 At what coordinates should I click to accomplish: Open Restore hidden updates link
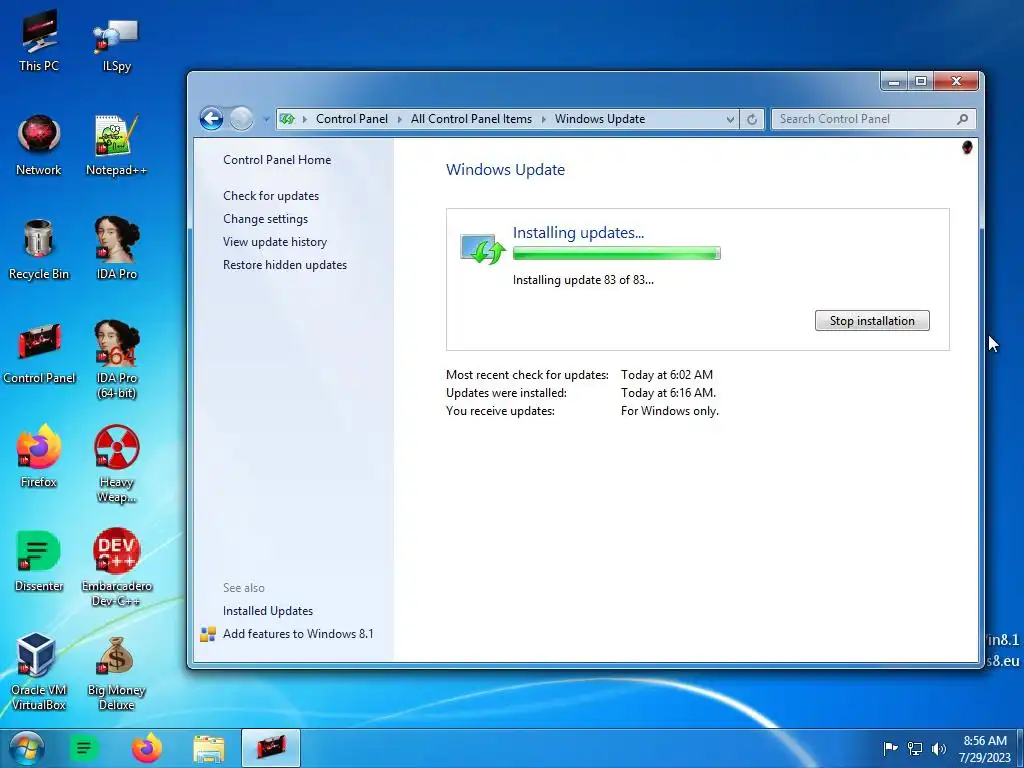click(x=285, y=264)
